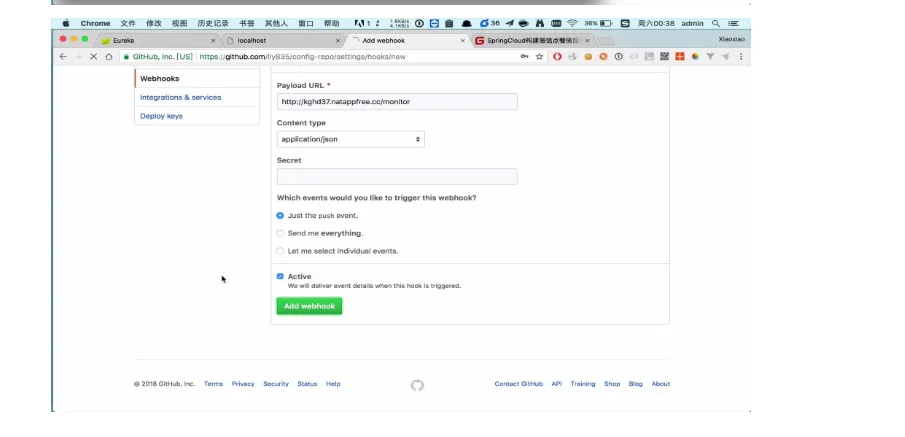Click the battery 36% indicator
This screenshot has height=437, width=905.
pos(598,24)
